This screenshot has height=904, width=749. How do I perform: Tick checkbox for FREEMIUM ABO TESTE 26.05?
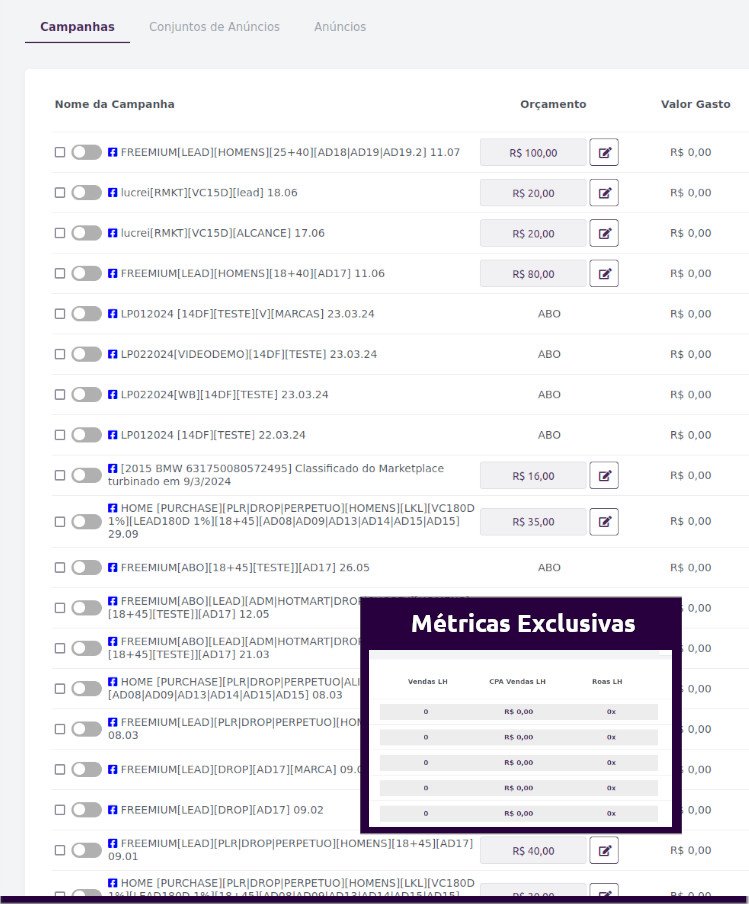60,567
